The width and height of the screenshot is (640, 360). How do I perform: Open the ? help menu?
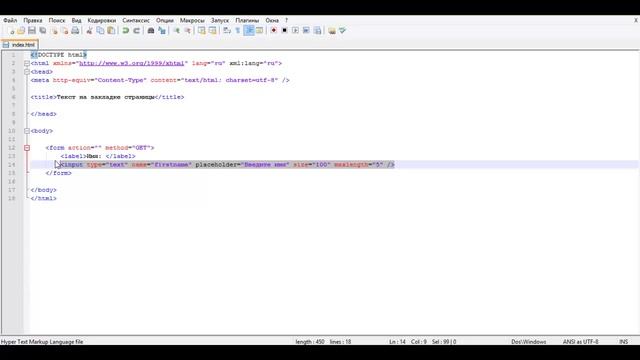tap(286, 20)
